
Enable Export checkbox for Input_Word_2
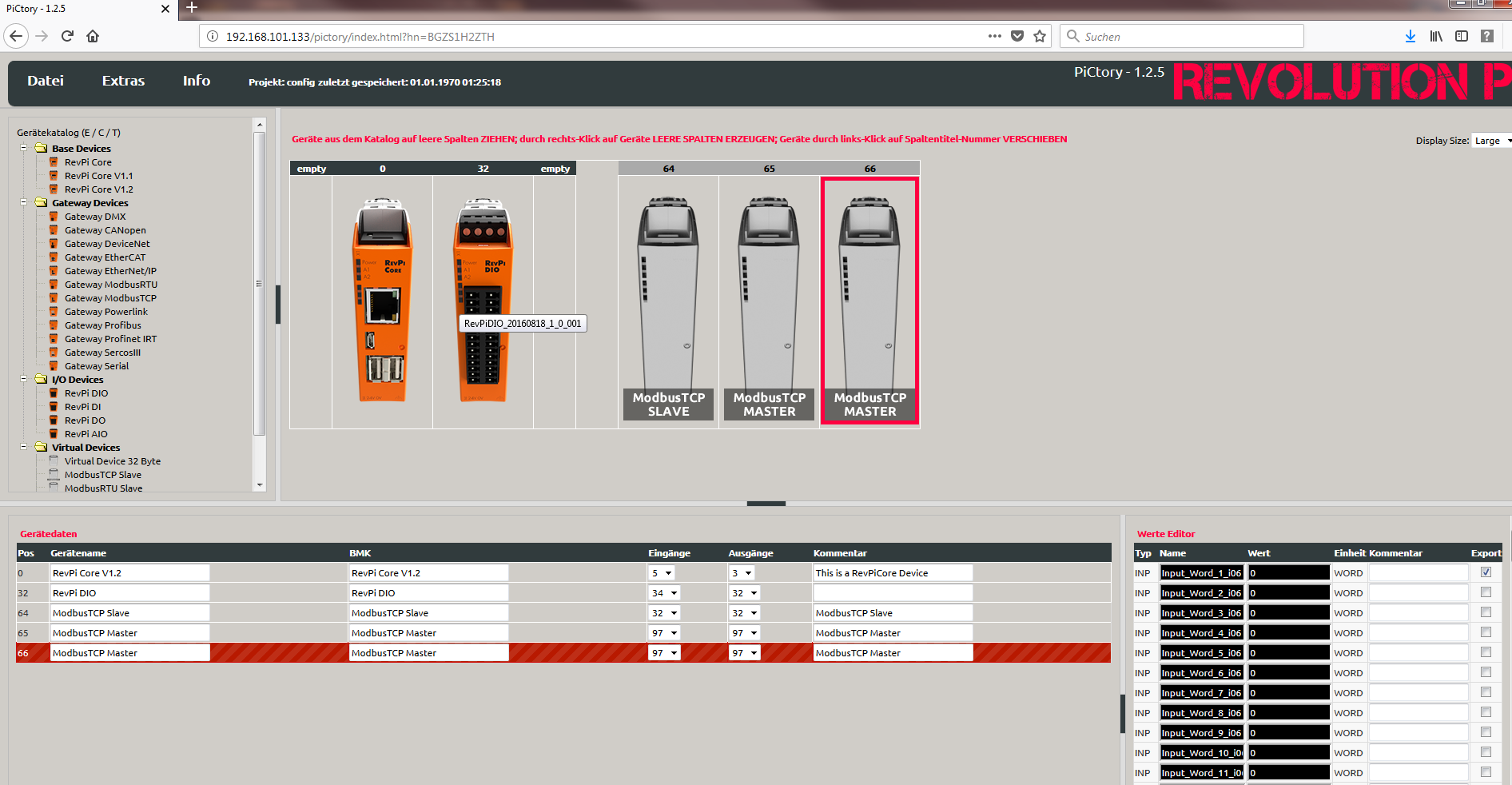click(1486, 592)
